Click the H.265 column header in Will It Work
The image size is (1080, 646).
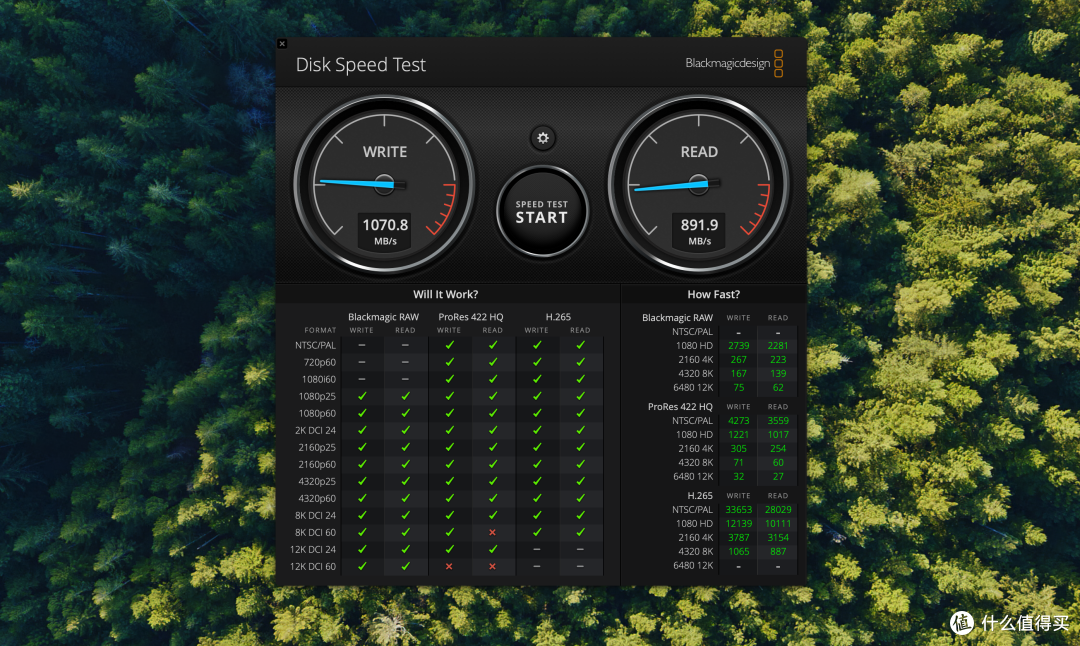[x=558, y=317]
